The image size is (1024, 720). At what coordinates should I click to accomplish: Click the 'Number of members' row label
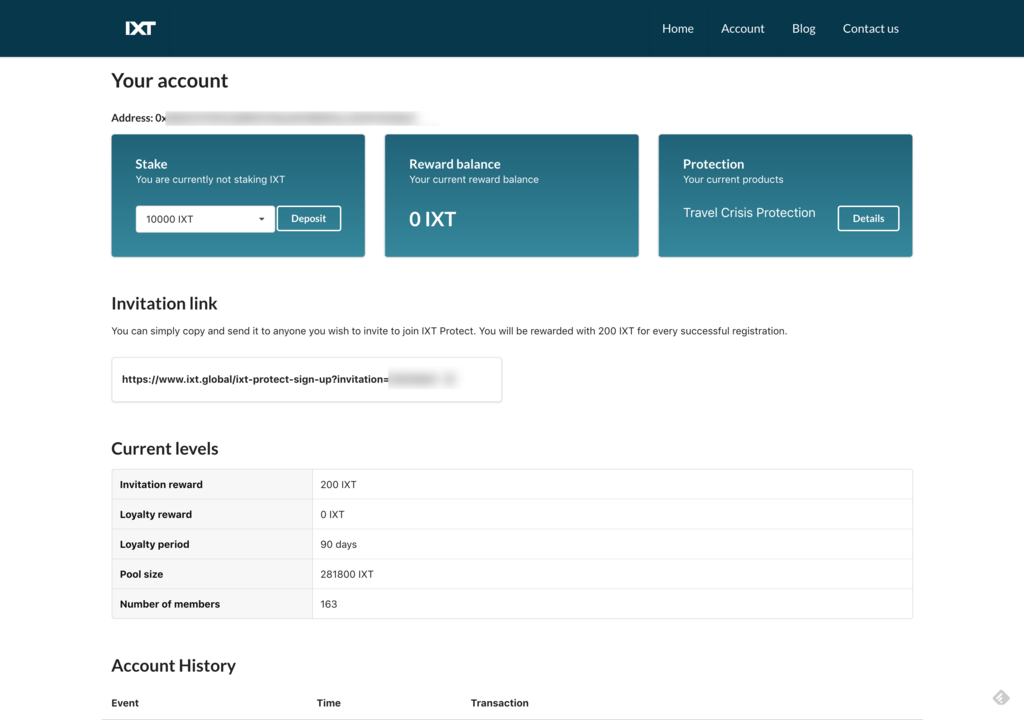(x=170, y=604)
